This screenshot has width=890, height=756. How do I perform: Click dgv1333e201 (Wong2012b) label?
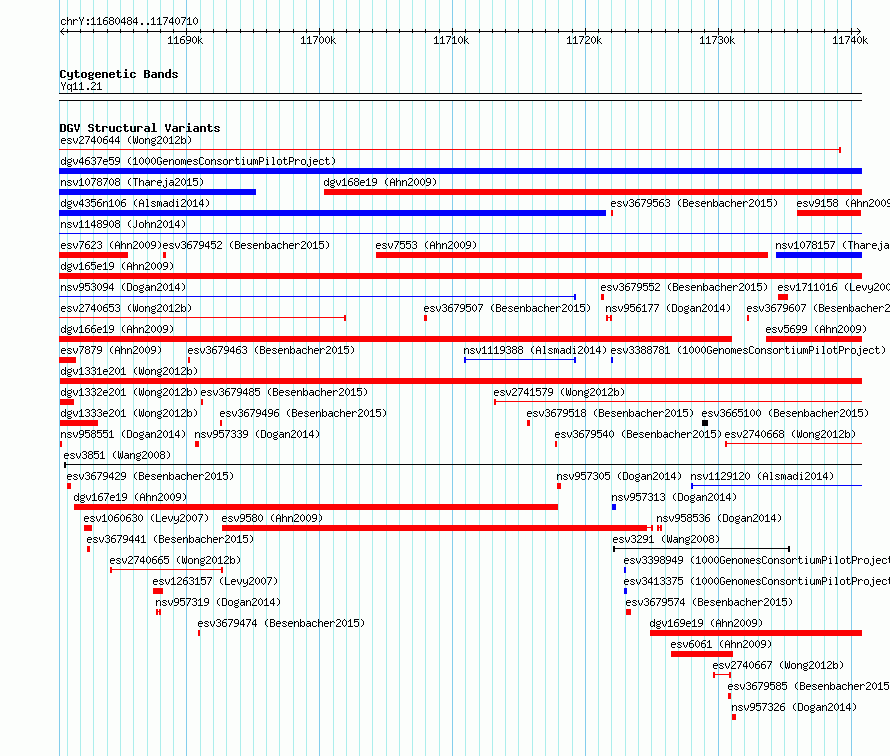tap(129, 413)
